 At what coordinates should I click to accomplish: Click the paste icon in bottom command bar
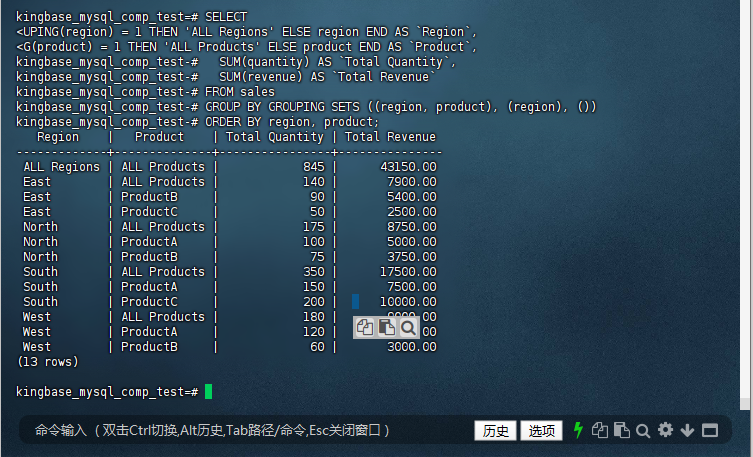click(x=621, y=430)
